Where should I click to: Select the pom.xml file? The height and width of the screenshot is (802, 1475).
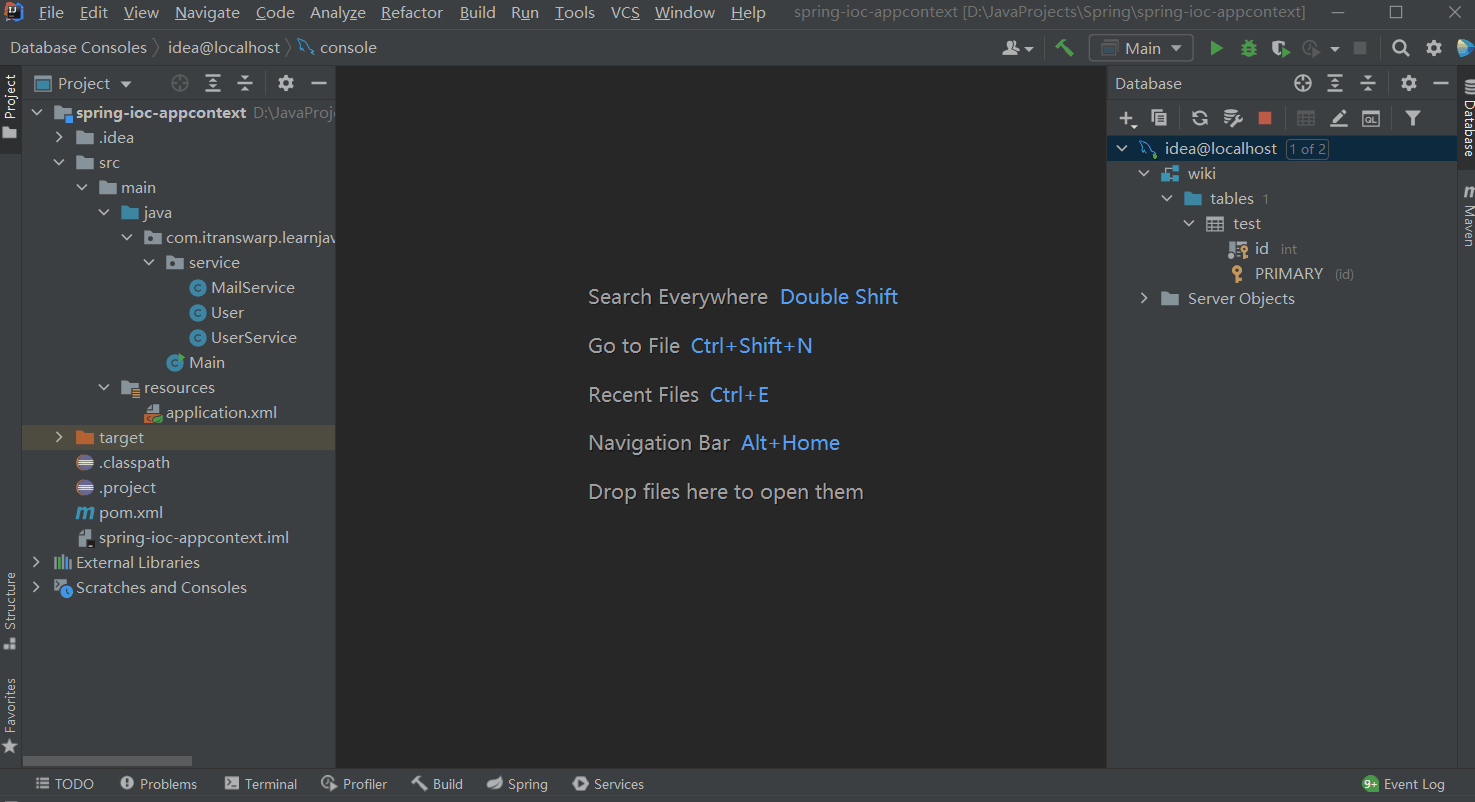tap(131, 512)
